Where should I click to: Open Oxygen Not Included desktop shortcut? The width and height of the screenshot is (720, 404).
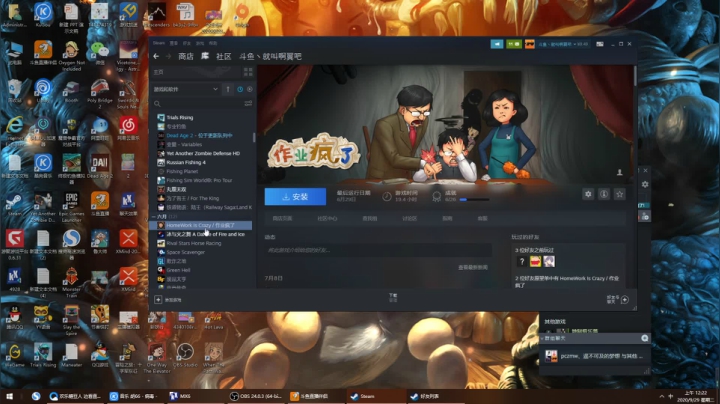[x=72, y=55]
